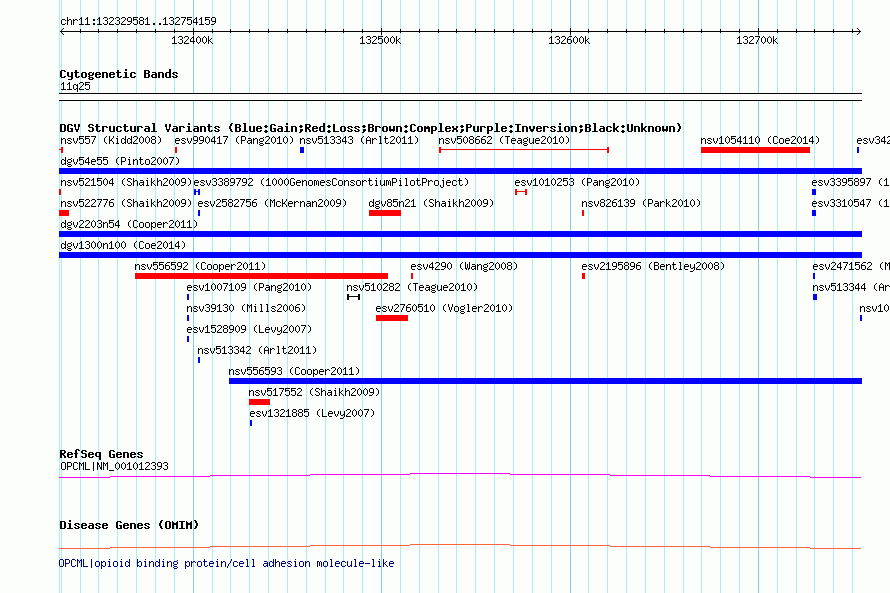Click the blue nsv556593 gain bar
Screen dimensions: 890x593
coord(545,381)
